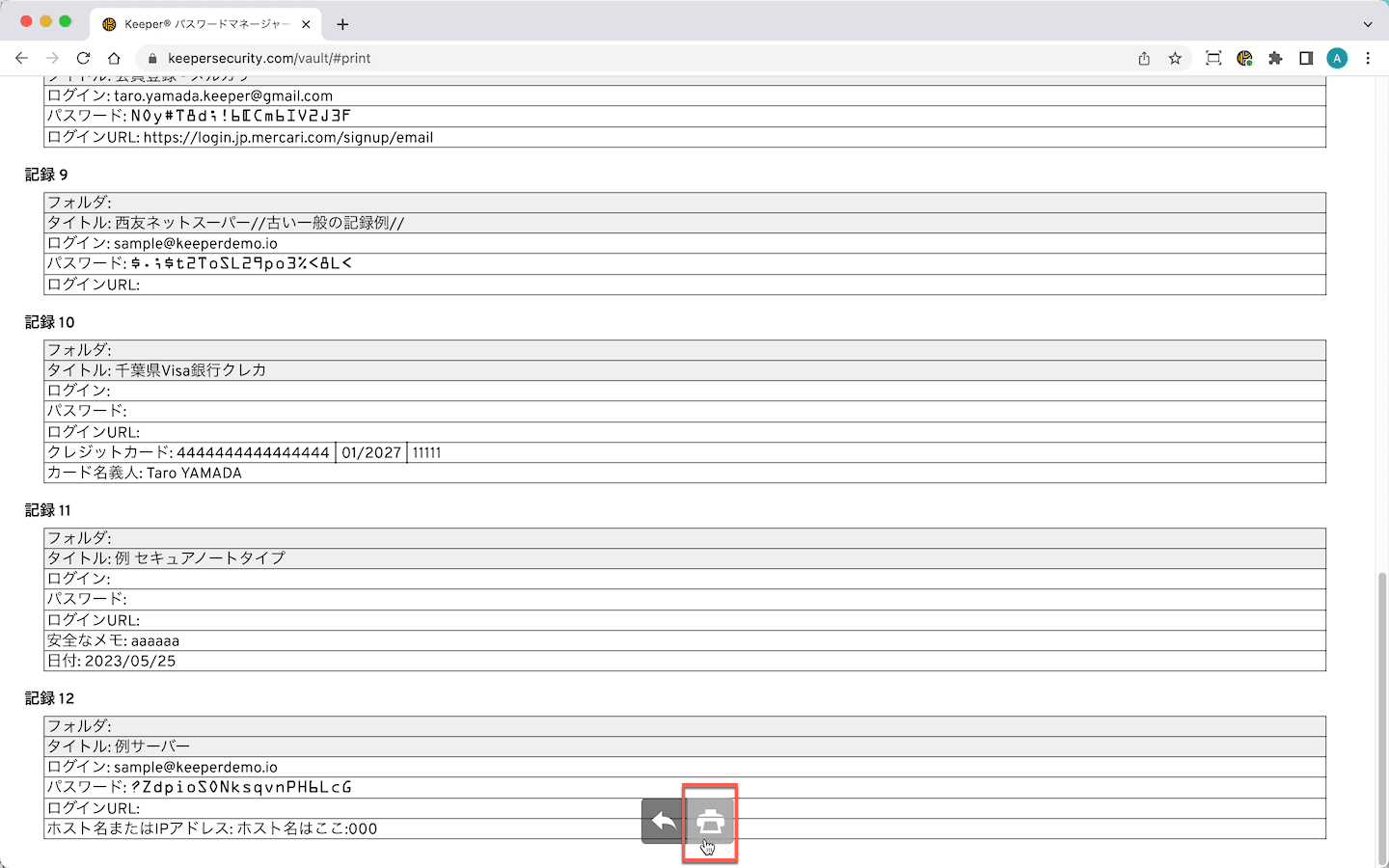
Task: Click the back arrow button beside printer
Action: tap(664, 822)
